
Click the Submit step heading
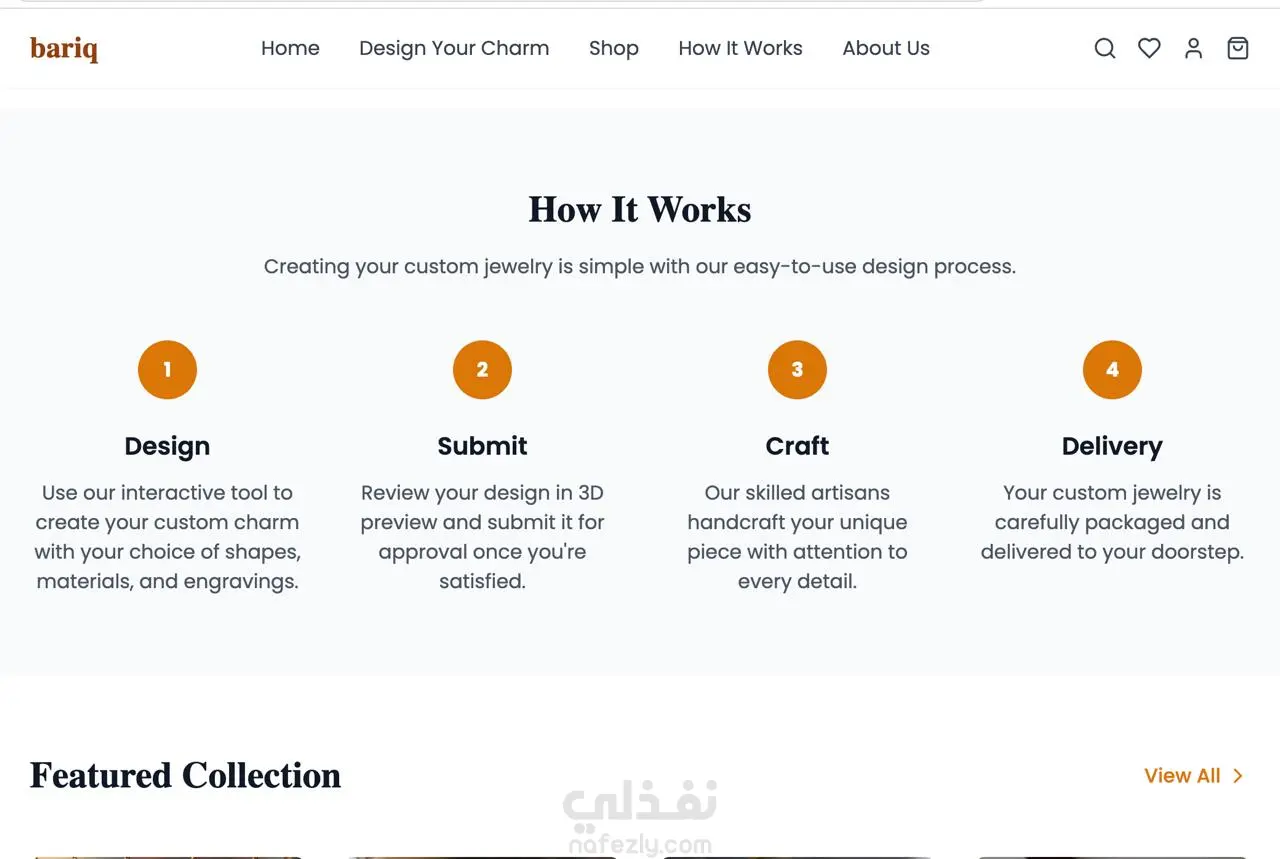(x=482, y=446)
